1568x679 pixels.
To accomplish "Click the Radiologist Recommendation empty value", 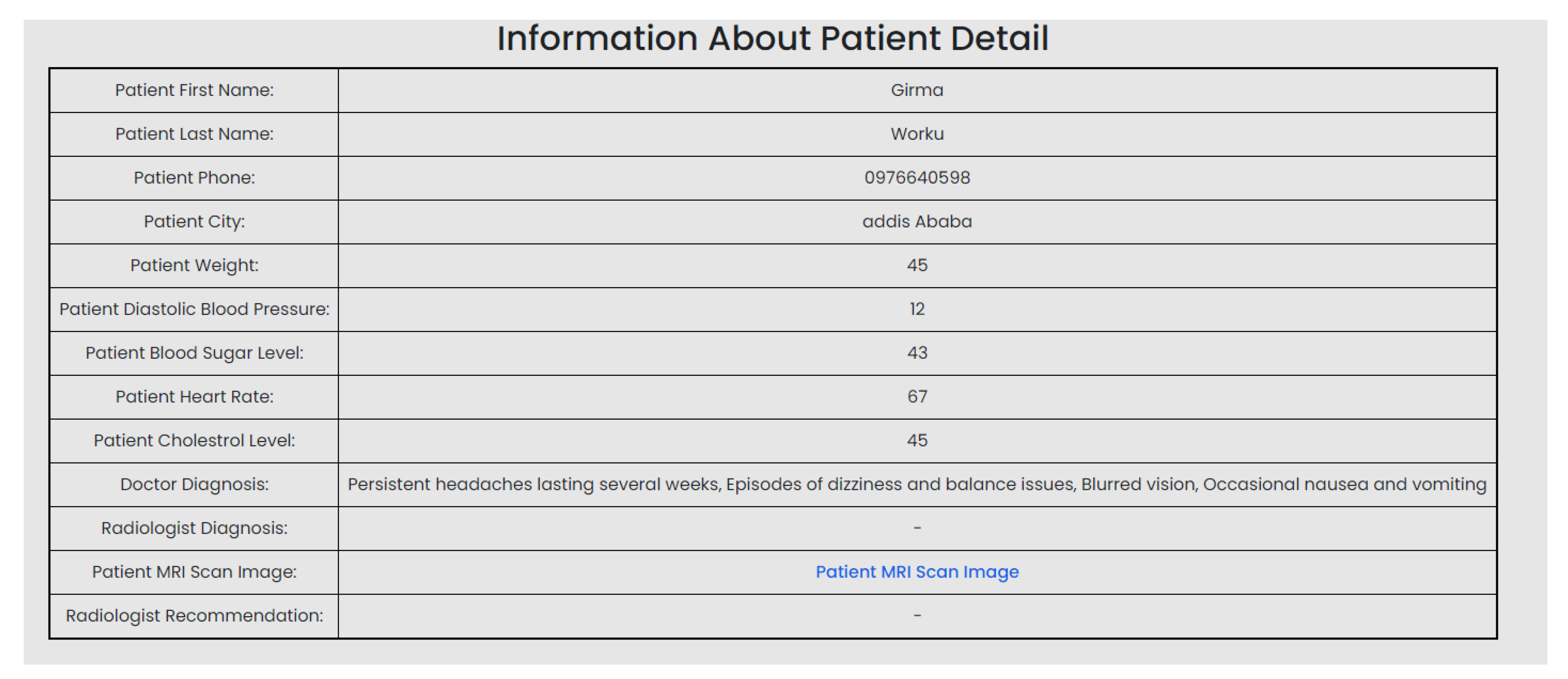I will [917, 616].
